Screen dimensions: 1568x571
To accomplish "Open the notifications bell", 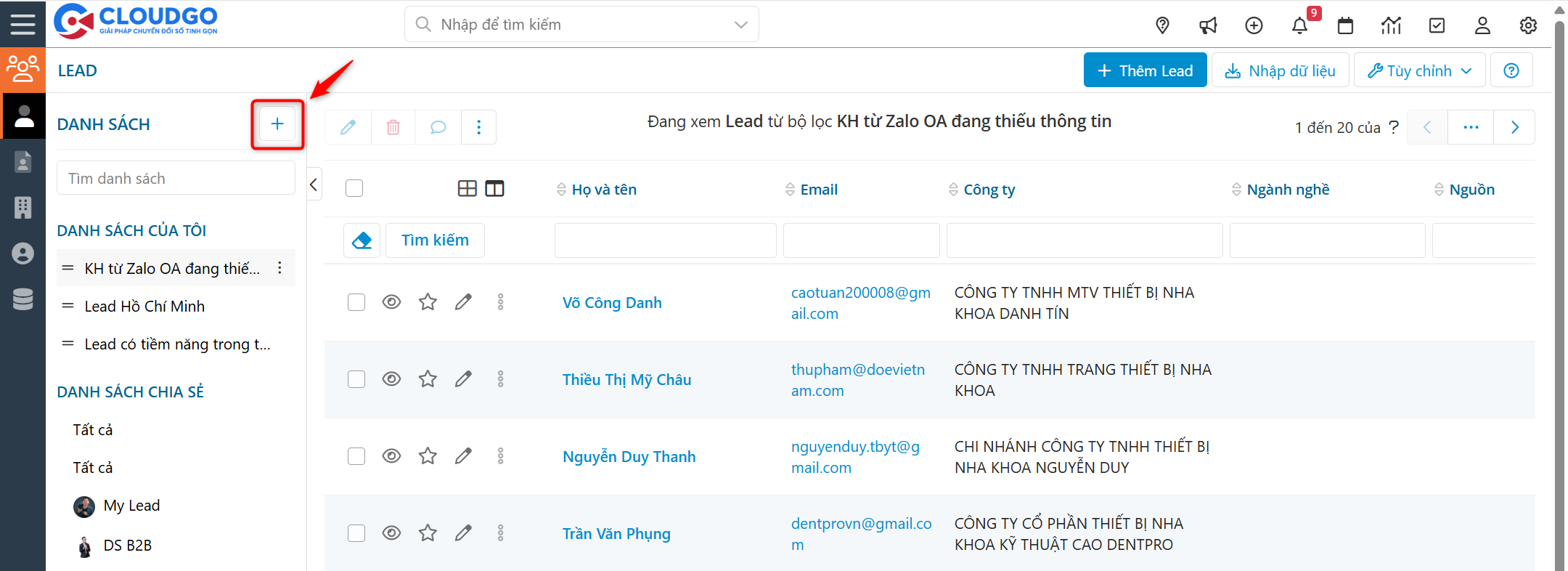I will click(x=1299, y=26).
